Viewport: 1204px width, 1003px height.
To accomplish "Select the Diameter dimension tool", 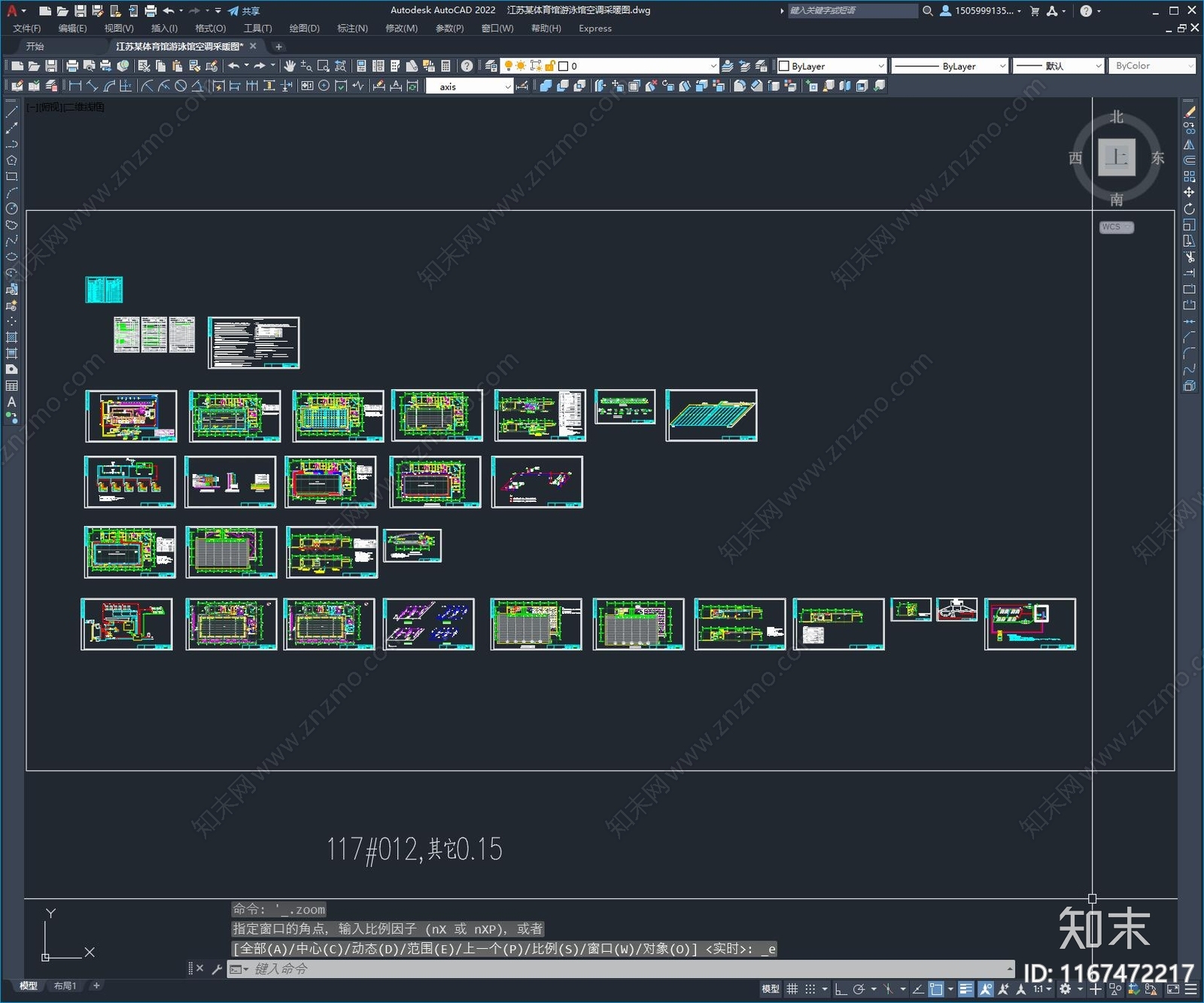I will [x=181, y=87].
